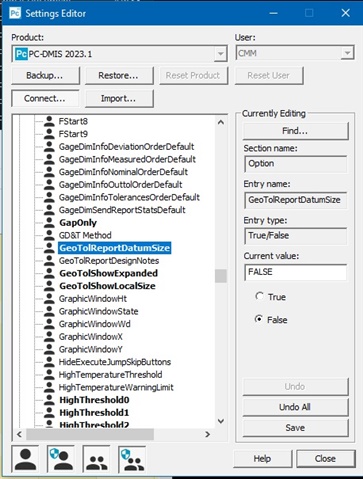Select the GageDimInfoOuttolOrderDefault entry
Viewport: 363px width, 479px height.
click(x=120, y=185)
